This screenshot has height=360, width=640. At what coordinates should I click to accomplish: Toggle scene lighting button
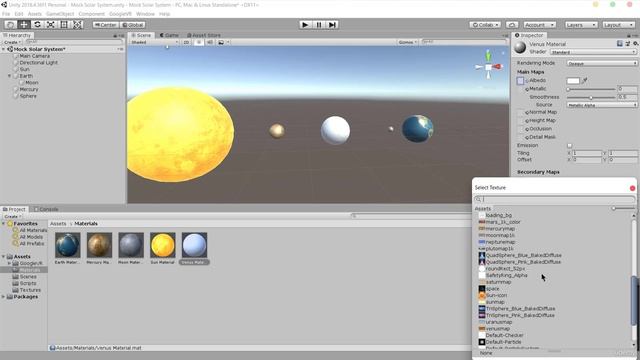(x=198, y=42)
